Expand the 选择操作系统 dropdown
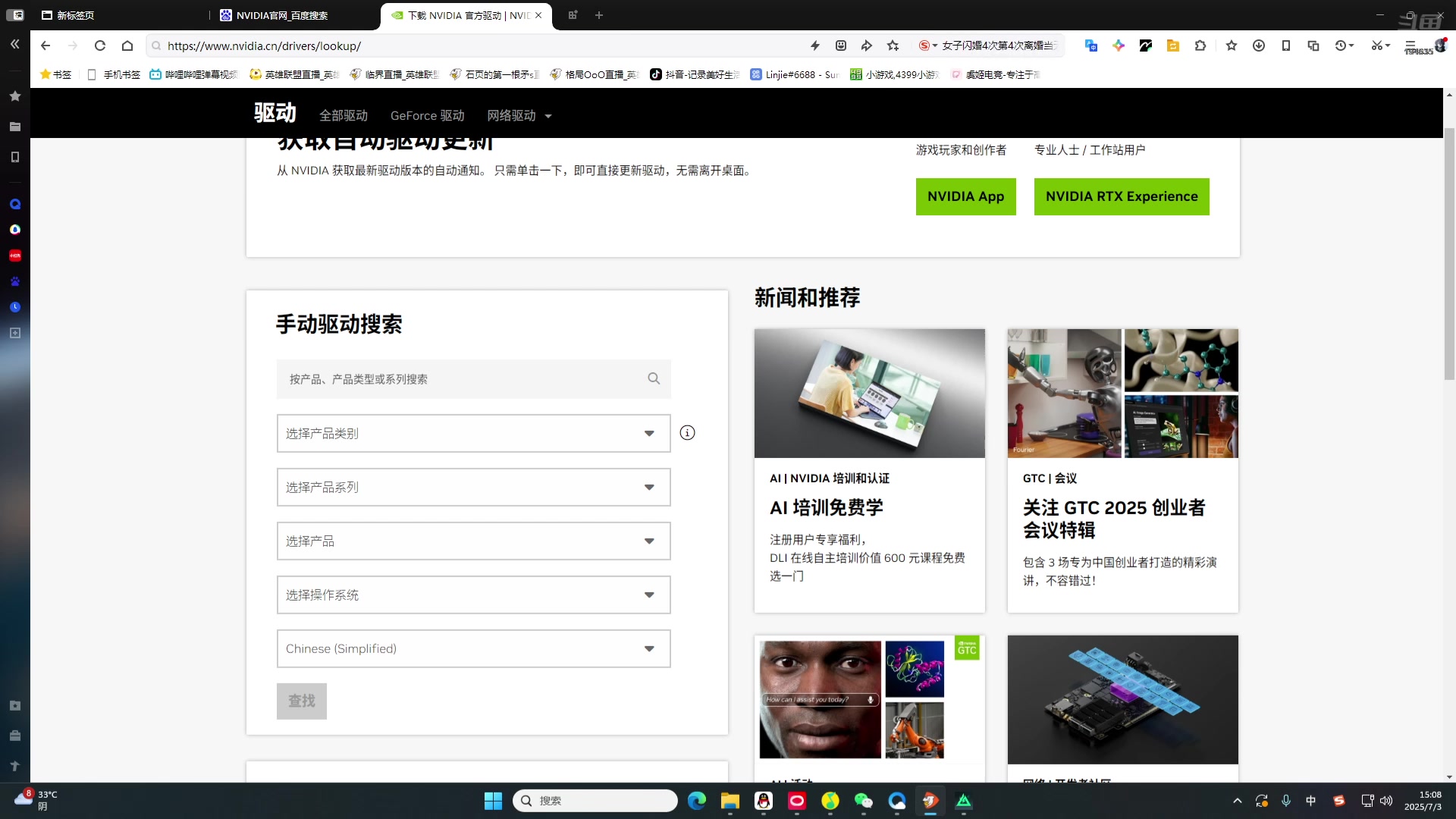Image resolution: width=1456 pixels, height=819 pixels. [473, 595]
